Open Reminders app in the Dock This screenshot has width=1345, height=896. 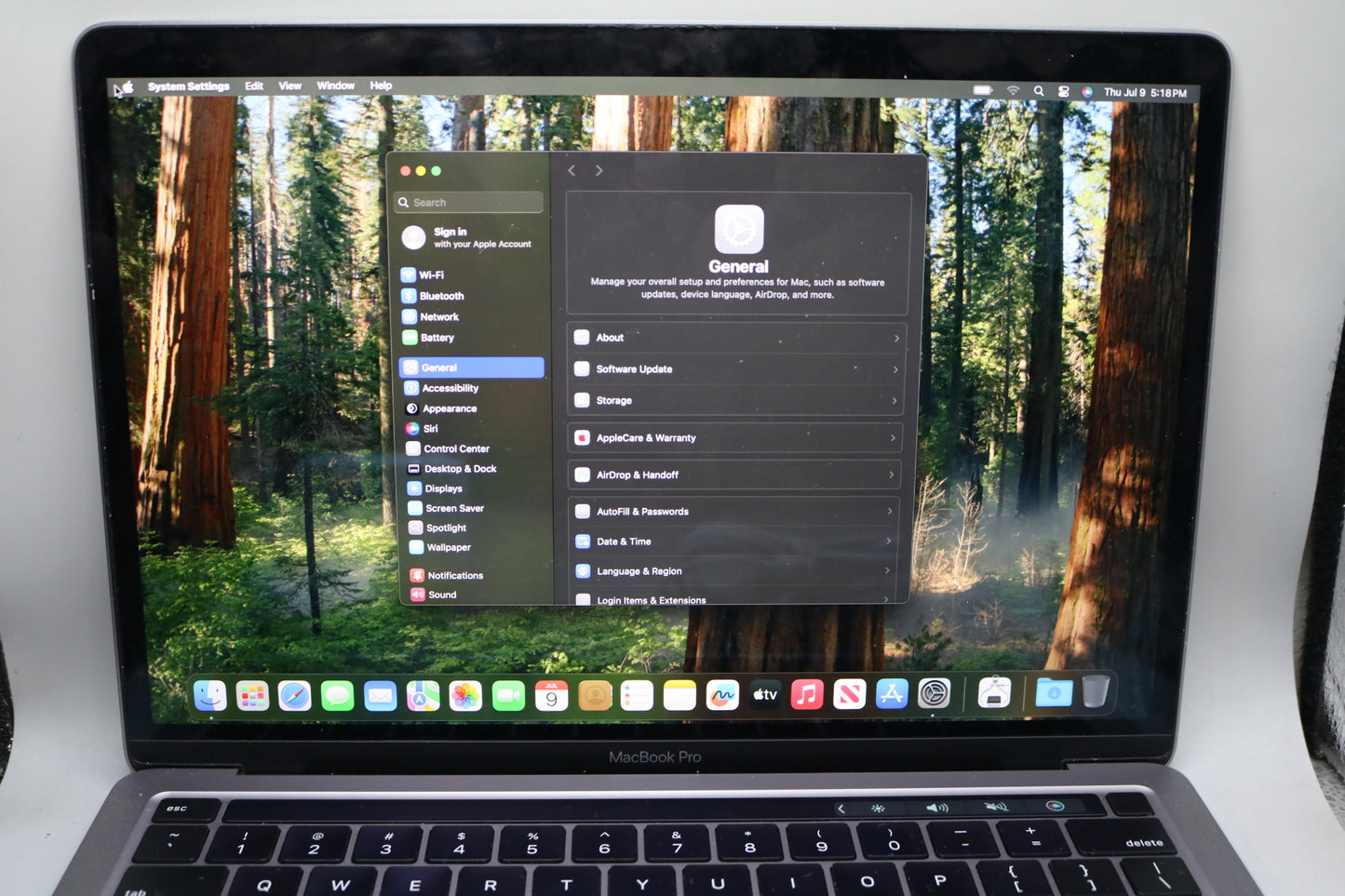coord(637,695)
